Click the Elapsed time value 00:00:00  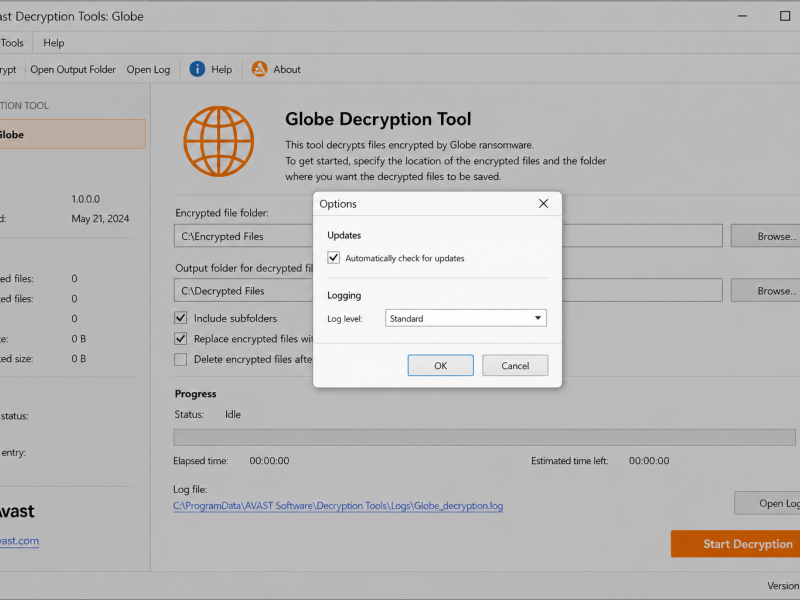[269, 461]
